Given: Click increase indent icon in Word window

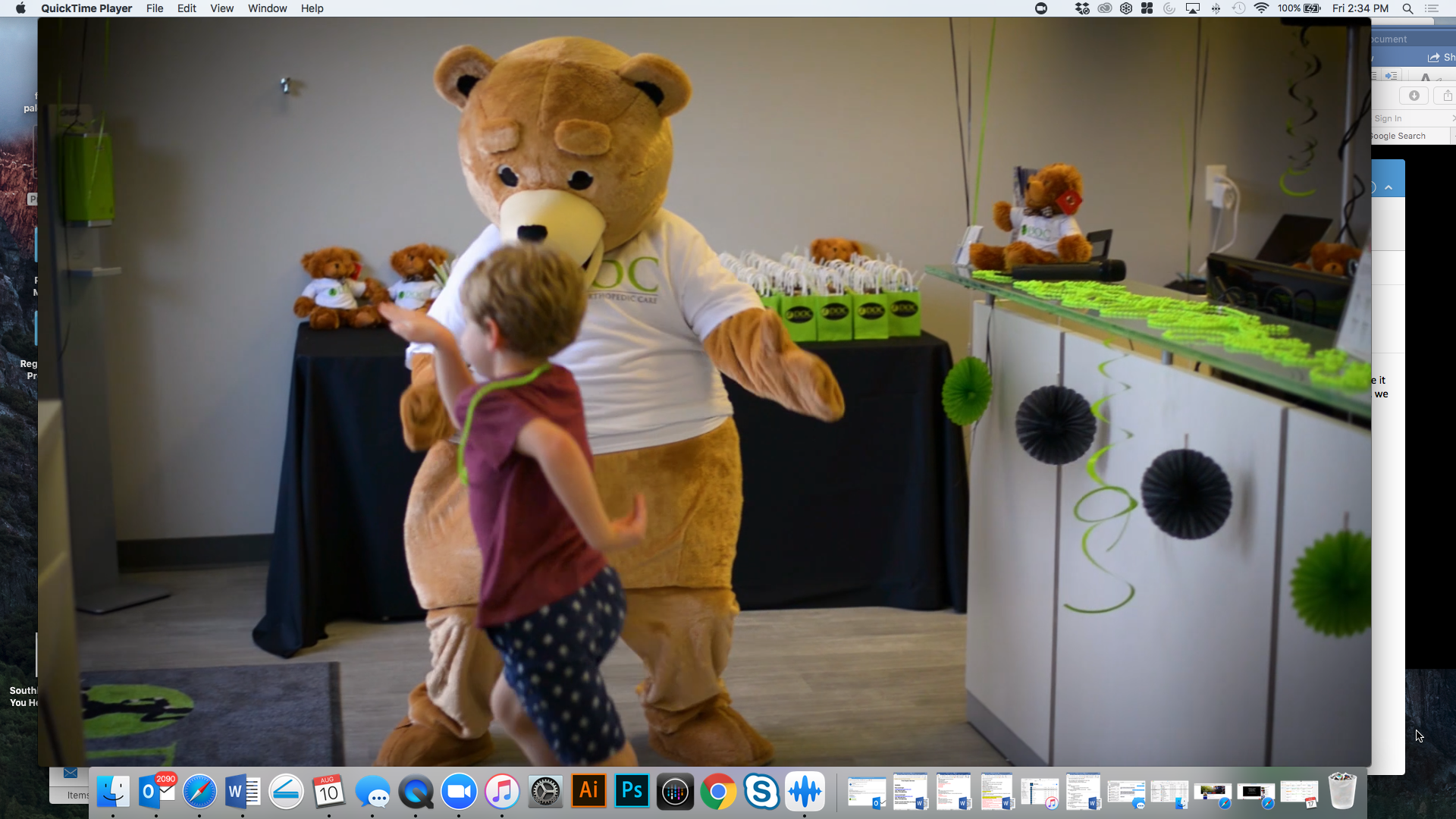Looking at the screenshot, I should (1391, 76).
